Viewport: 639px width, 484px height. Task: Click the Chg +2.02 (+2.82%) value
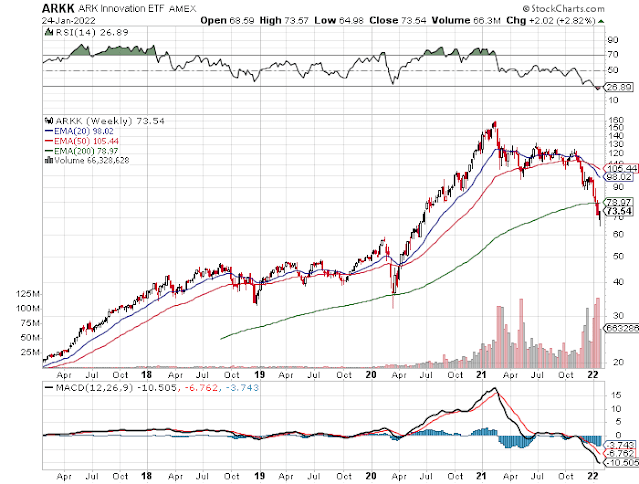tap(551, 20)
